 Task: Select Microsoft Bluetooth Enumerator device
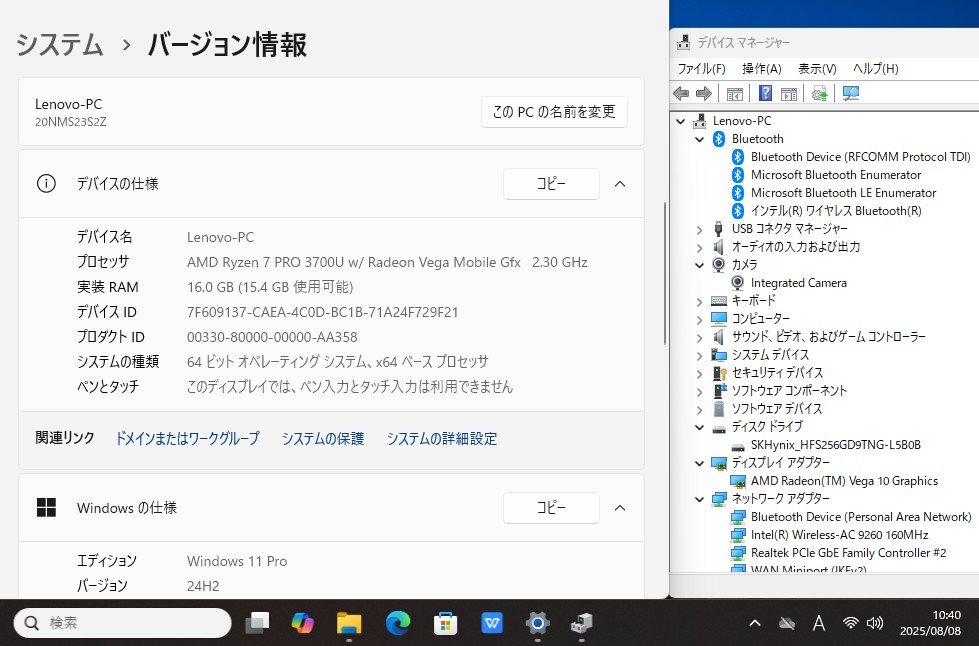[835, 175]
